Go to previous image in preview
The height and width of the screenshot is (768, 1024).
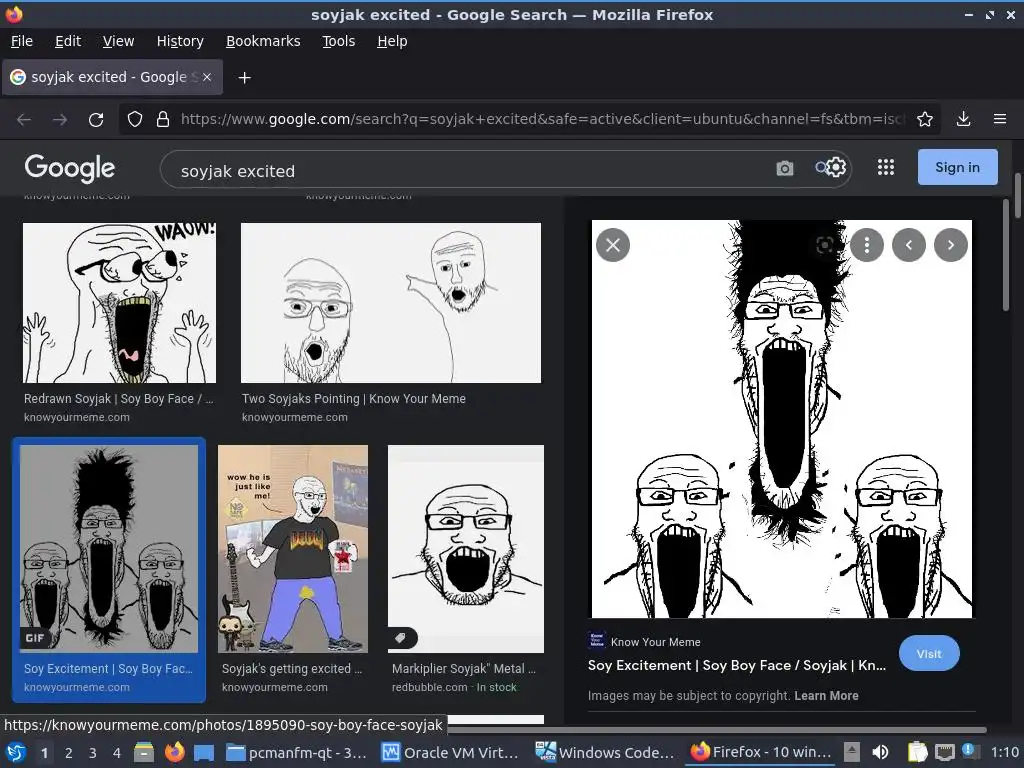pos(908,245)
